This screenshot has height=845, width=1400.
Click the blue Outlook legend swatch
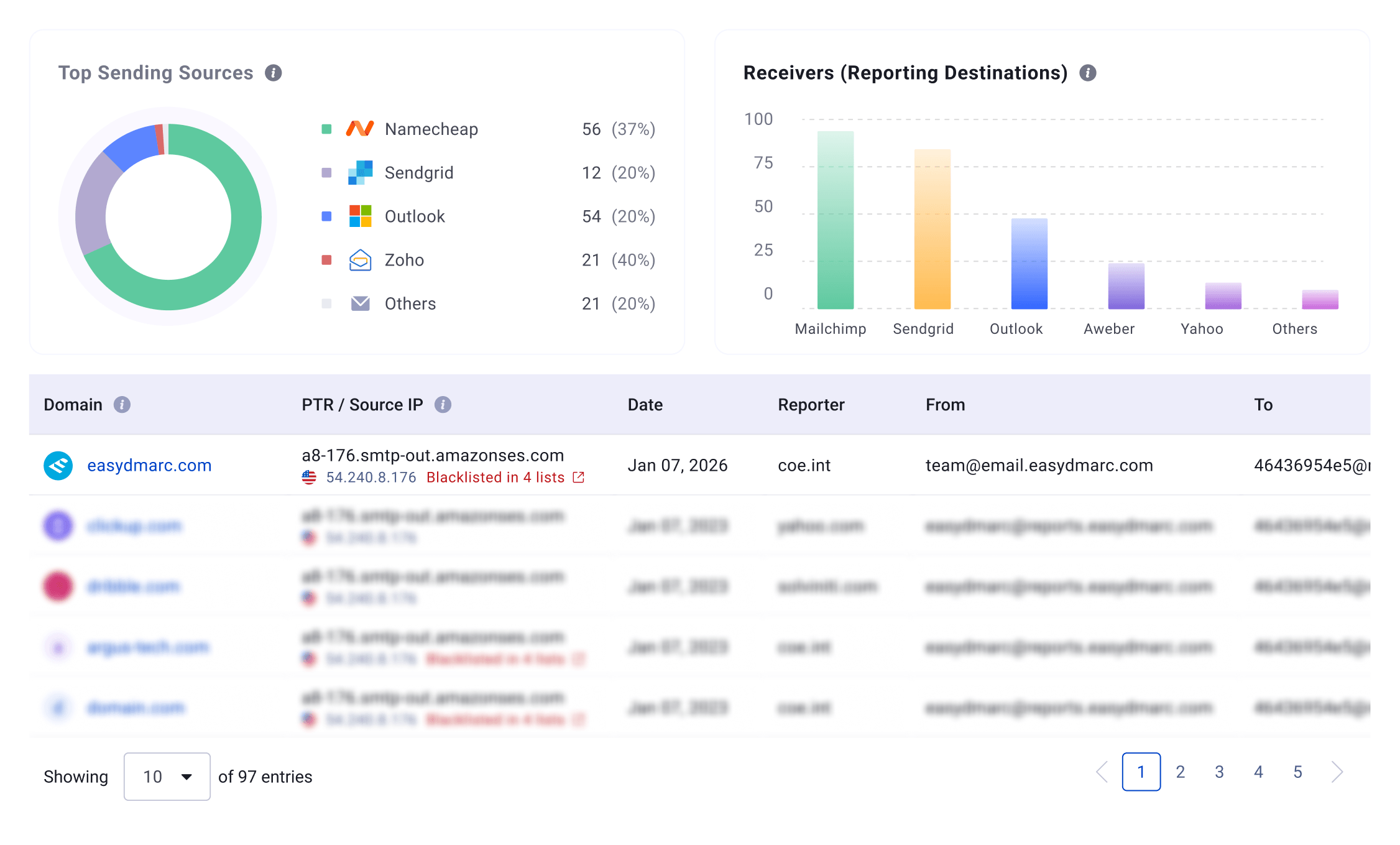click(326, 216)
